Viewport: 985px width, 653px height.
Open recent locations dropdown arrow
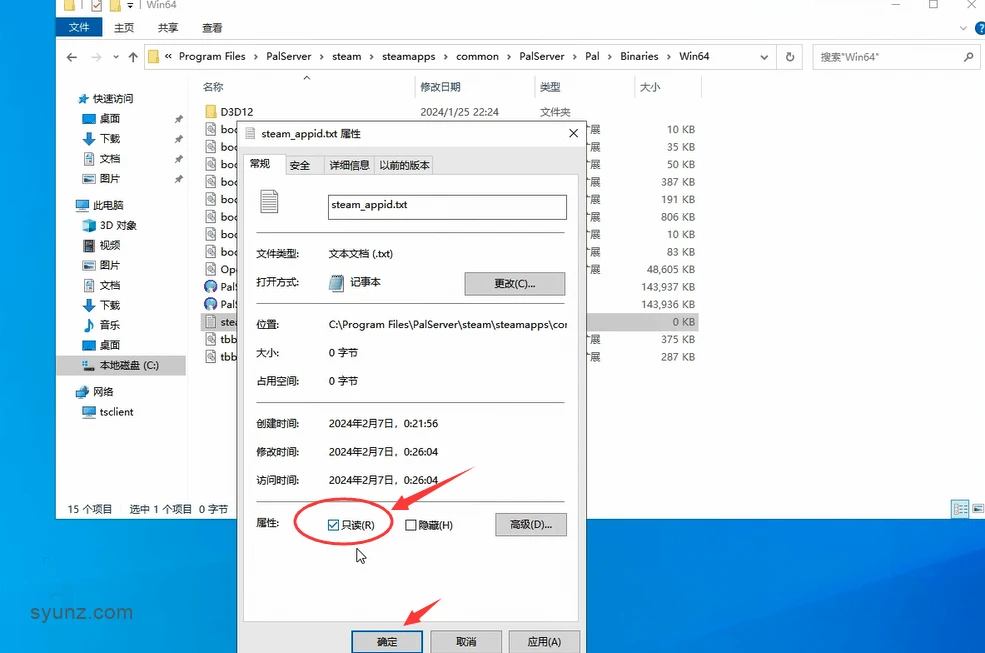[x=116, y=57]
